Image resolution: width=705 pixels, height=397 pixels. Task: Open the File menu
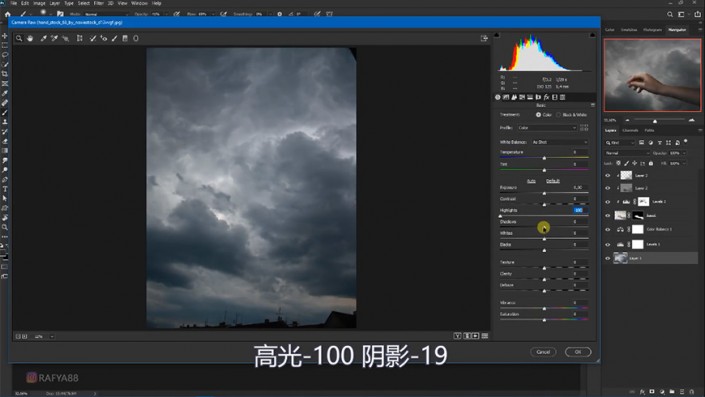click(x=13, y=3)
